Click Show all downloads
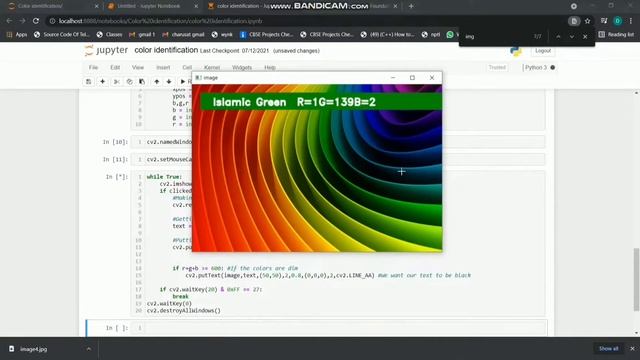The height and width of the screenshot is (360, 640). [x=609, y=349]
